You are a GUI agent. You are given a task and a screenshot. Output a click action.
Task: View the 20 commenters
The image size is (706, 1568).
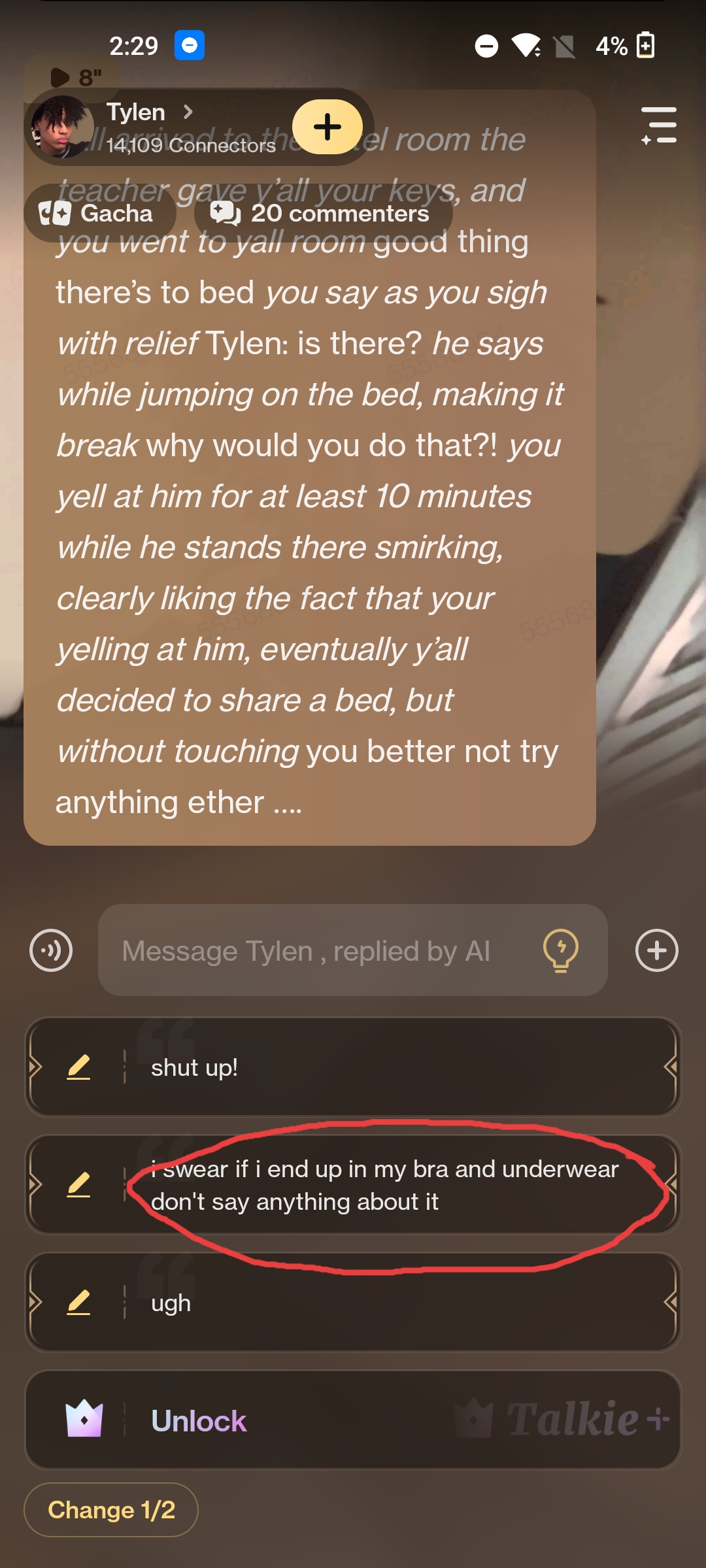(323, 213)
